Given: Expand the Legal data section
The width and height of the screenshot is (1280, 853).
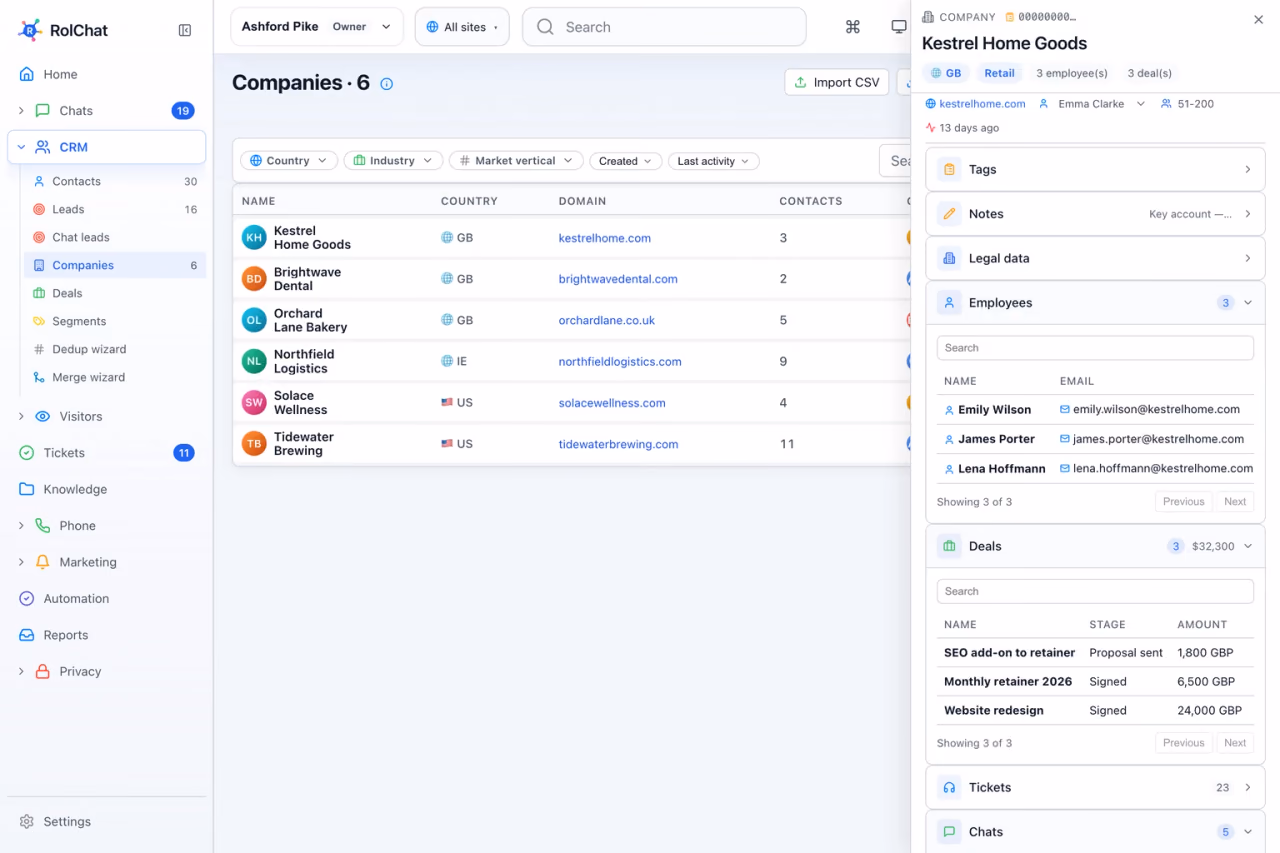Looking at the screenshot, I should 1096,258.
